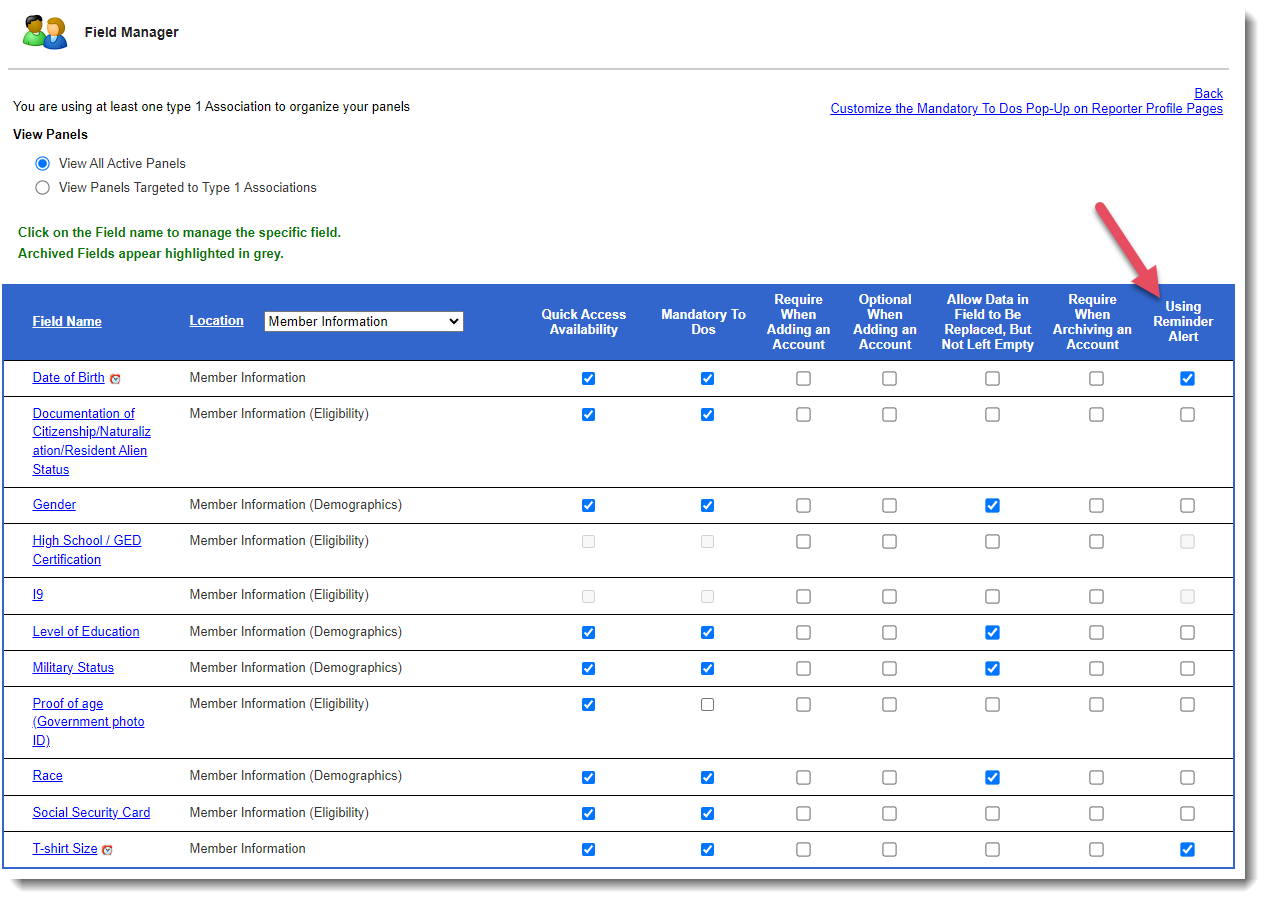Click the Field Manager people icon

click(46, 32)
